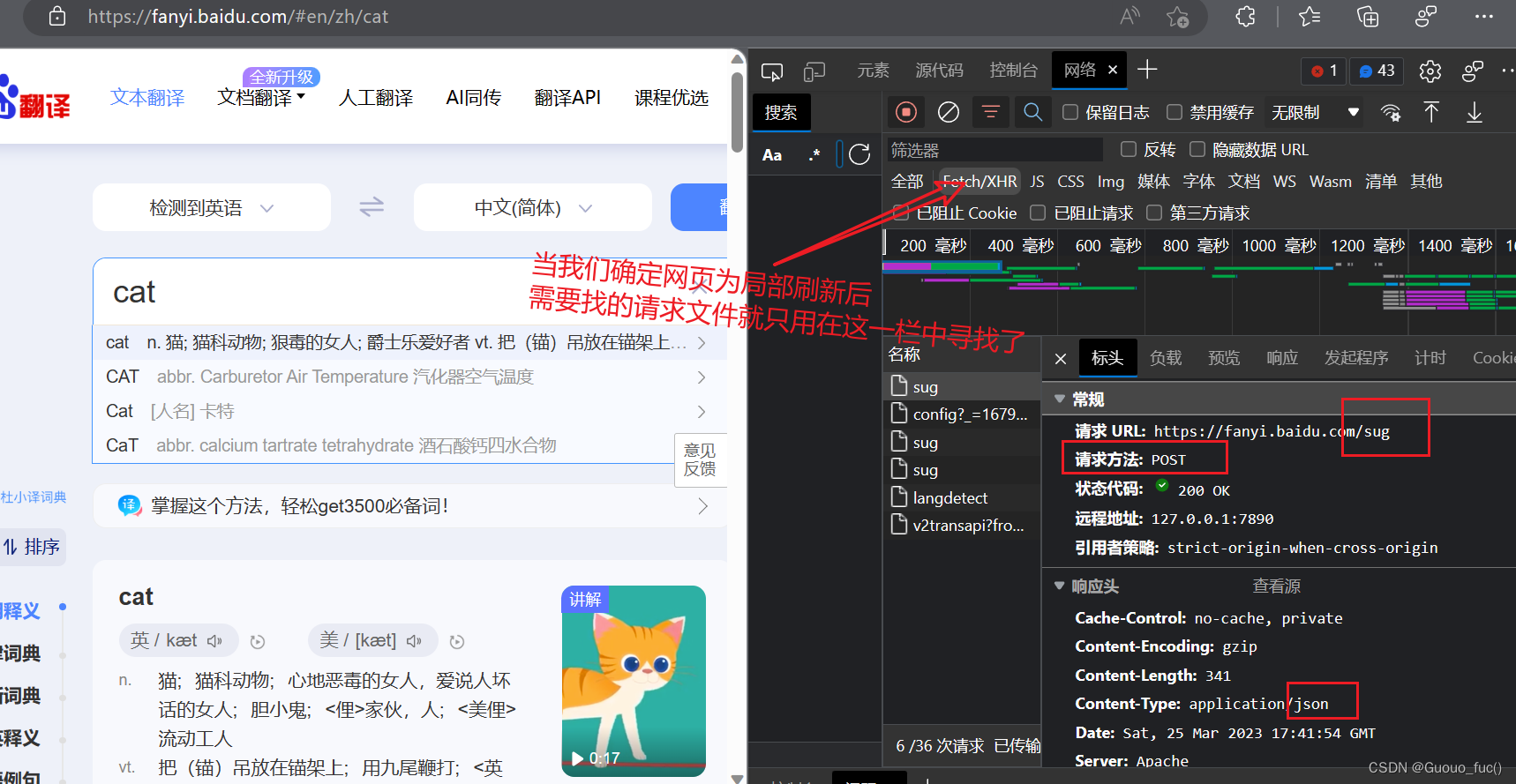Click the video progress bar
The width and height of the screenshot is (1516, 784).
[634, 765]
